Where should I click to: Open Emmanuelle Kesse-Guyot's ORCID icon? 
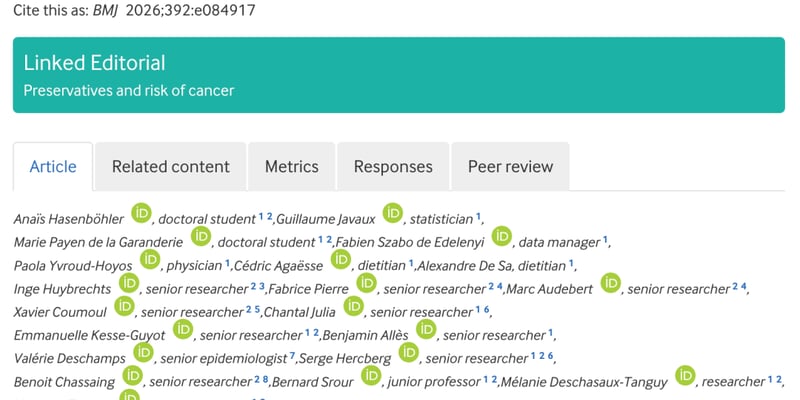[182, 330]
